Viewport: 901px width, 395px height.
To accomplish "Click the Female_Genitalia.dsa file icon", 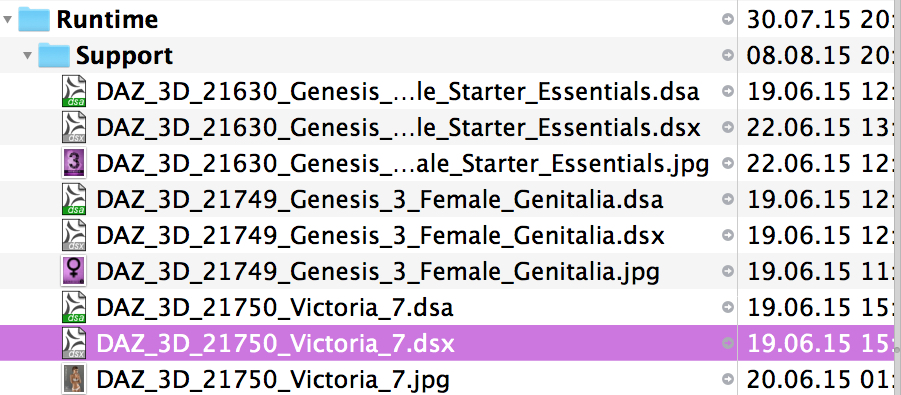I will point(74,199).
